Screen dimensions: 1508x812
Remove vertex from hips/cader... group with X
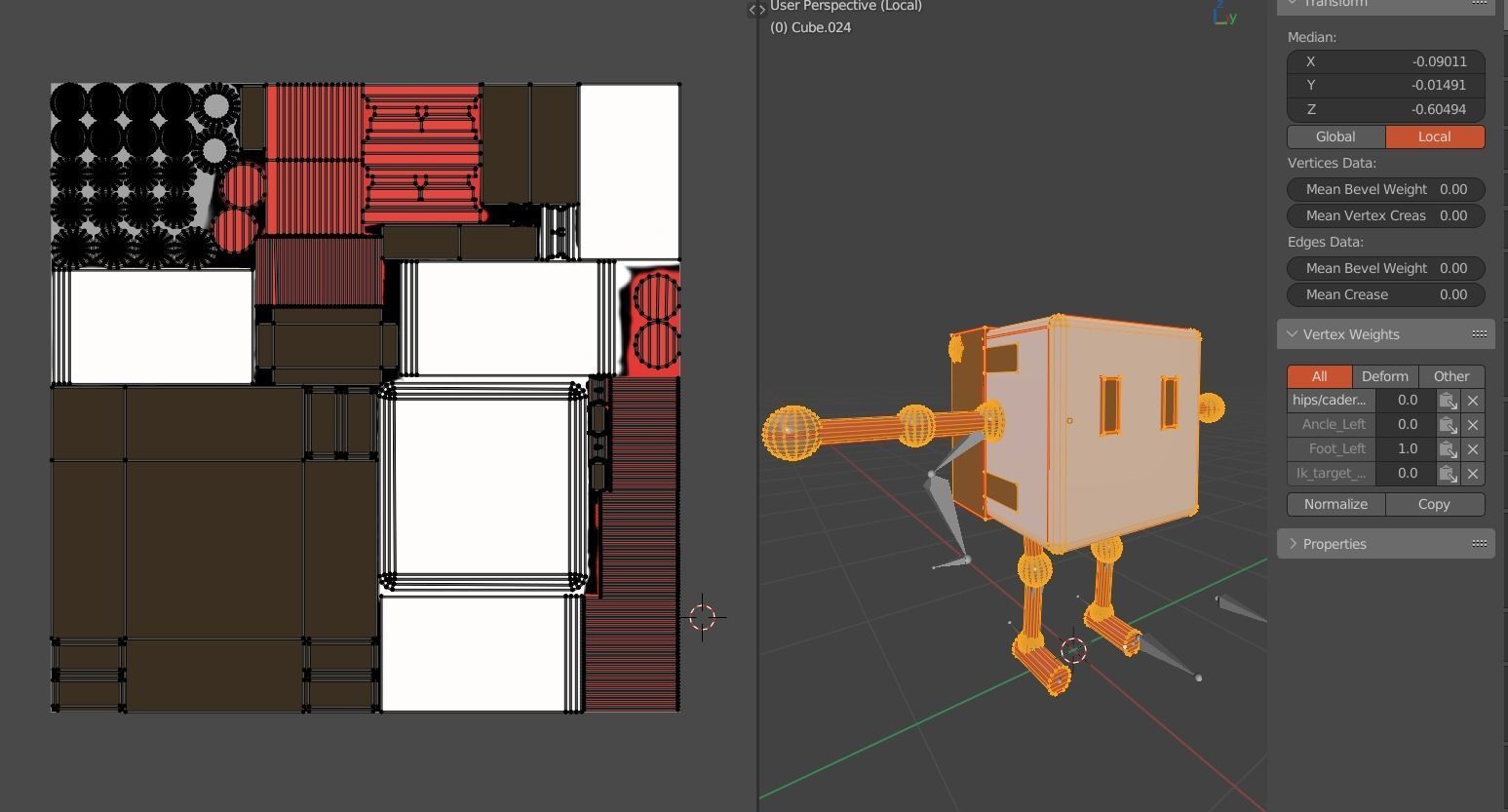[x=1473, y=401]
